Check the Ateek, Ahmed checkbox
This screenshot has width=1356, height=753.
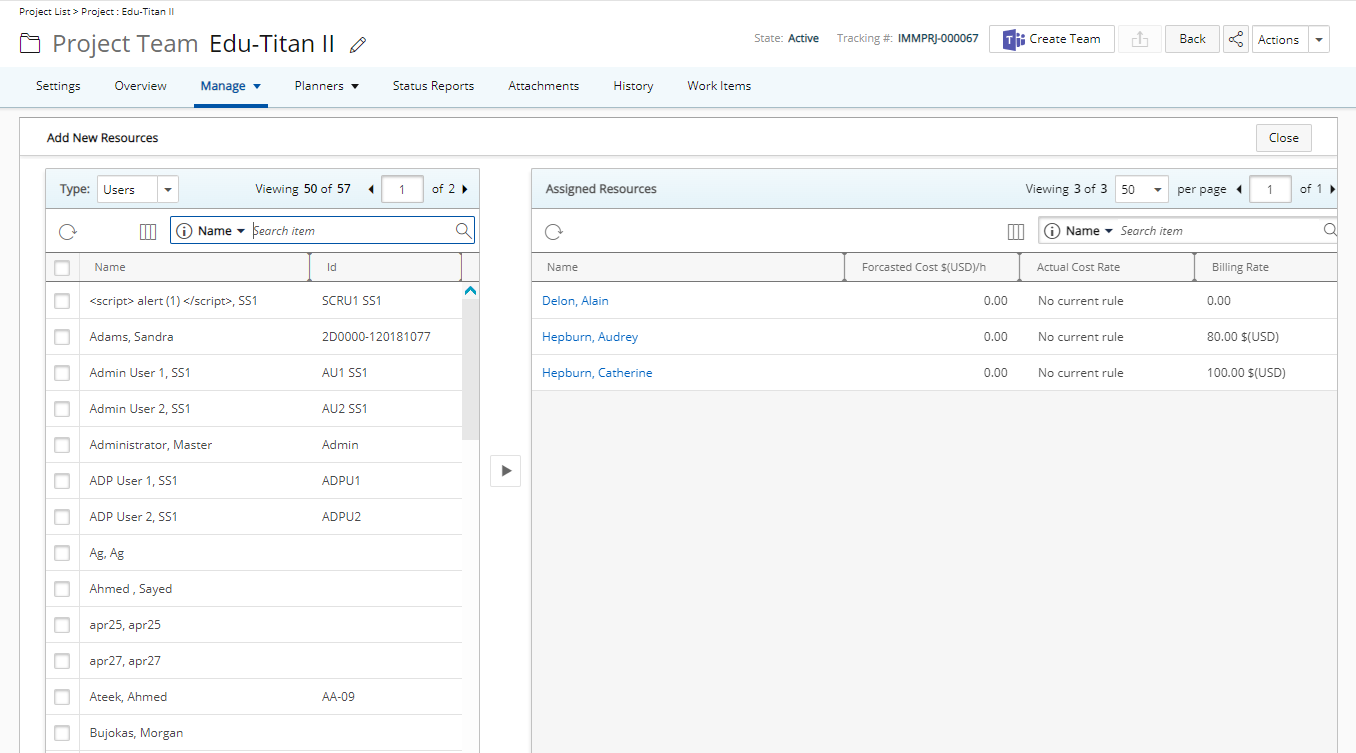coord(62,697)
